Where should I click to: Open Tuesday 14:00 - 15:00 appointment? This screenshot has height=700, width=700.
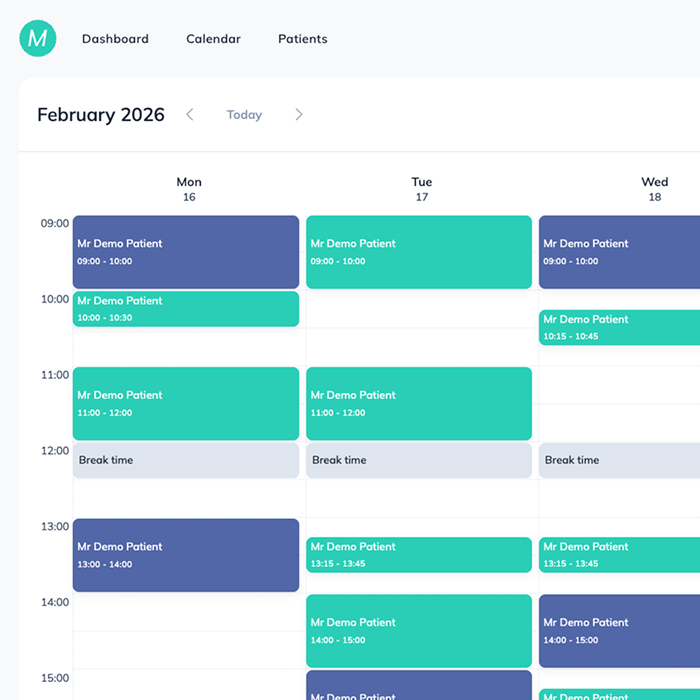click(x=419, y=631)
